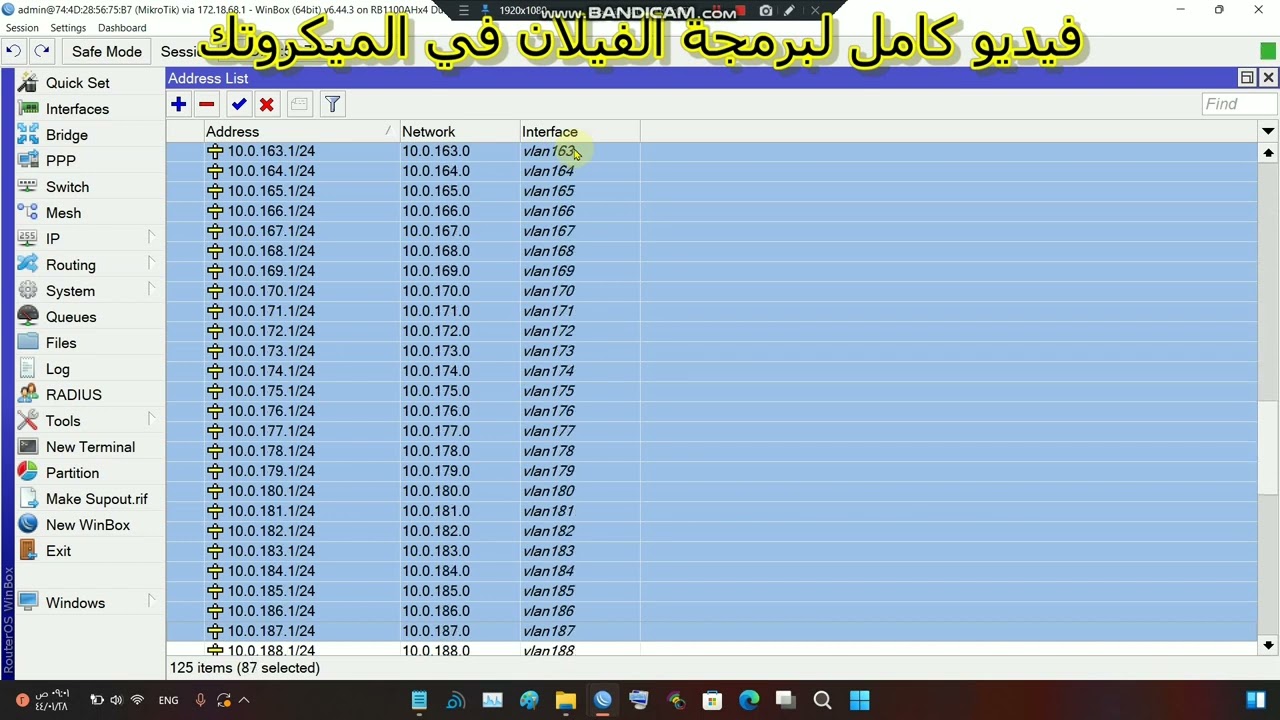Viewport: 1280px width, 720px height.
Task: Click Make Supout.rif in the sidebar
Action: pos(96,499)
